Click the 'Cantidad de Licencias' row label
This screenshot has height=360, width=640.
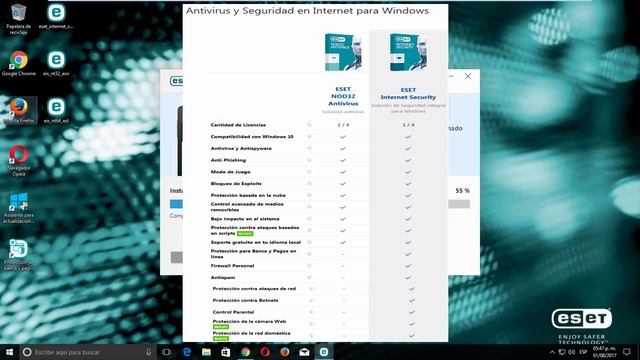coord(238,125)
